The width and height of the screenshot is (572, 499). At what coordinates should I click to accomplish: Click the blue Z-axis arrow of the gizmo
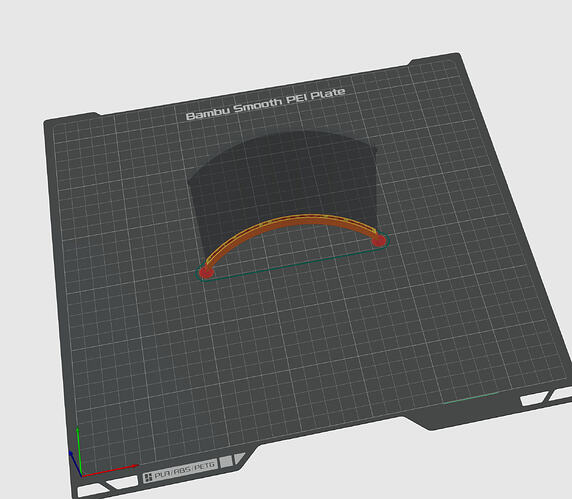75,463
